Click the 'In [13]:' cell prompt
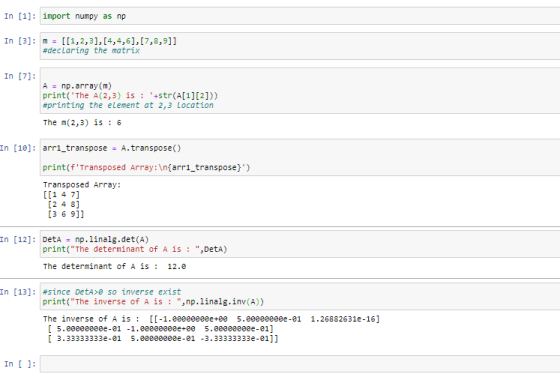The height and width of the screenshot is (383, 560). pyautogui.click(x=18, y=292)
